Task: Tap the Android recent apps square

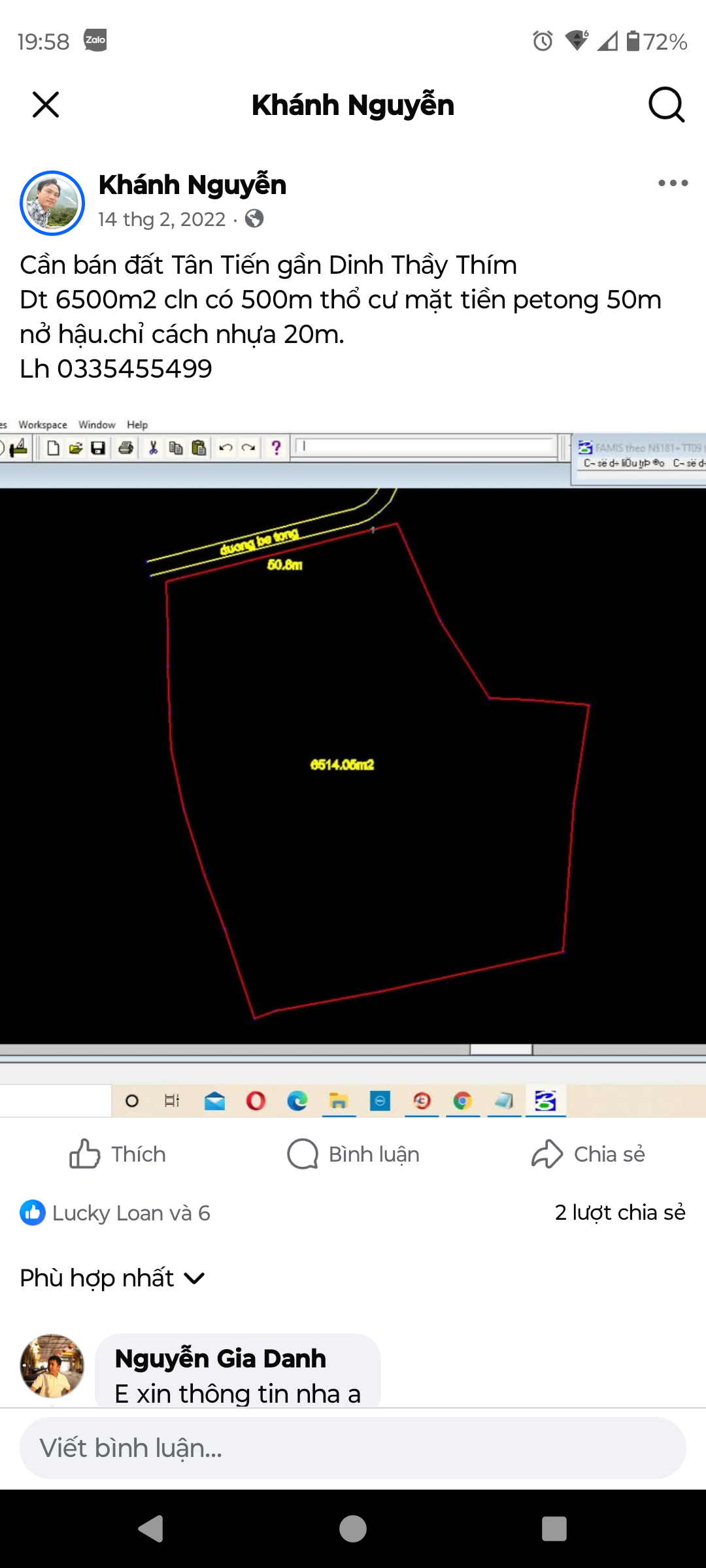Action: point(554,1529)
